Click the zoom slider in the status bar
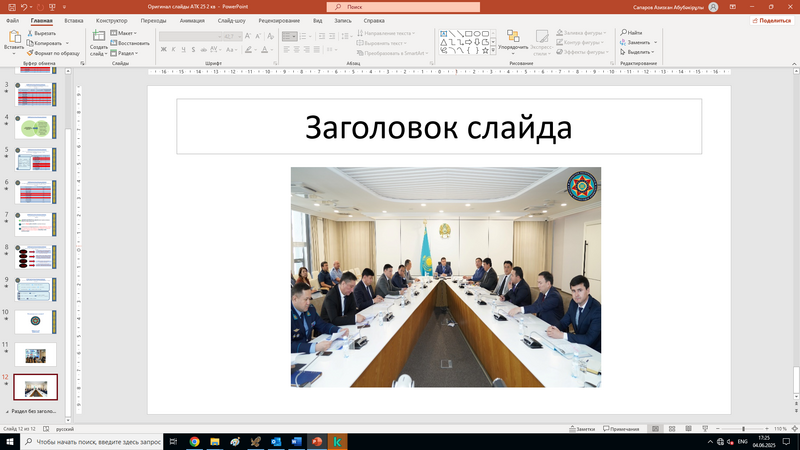The height and width of the screenshot is (450, 800). [743, 428]
